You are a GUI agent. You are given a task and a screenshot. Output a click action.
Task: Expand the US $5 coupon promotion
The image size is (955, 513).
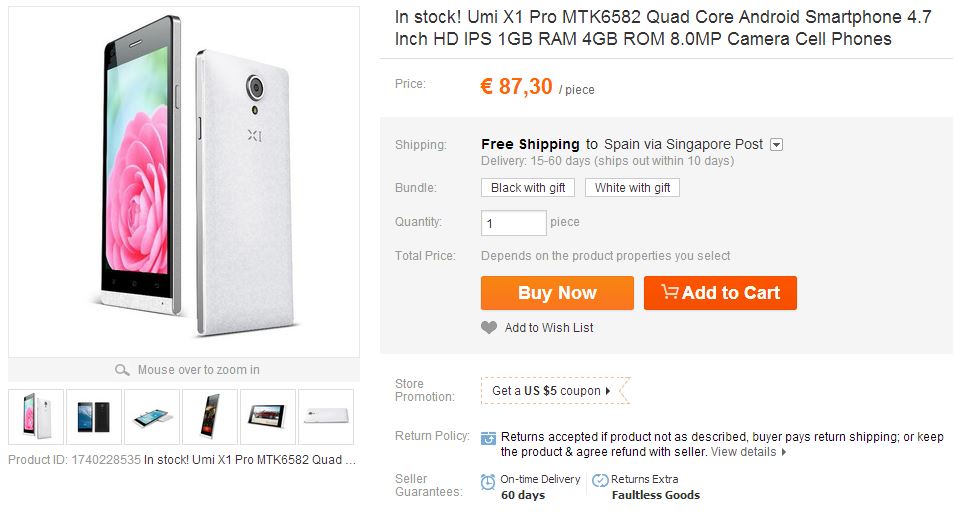point(554,391)
